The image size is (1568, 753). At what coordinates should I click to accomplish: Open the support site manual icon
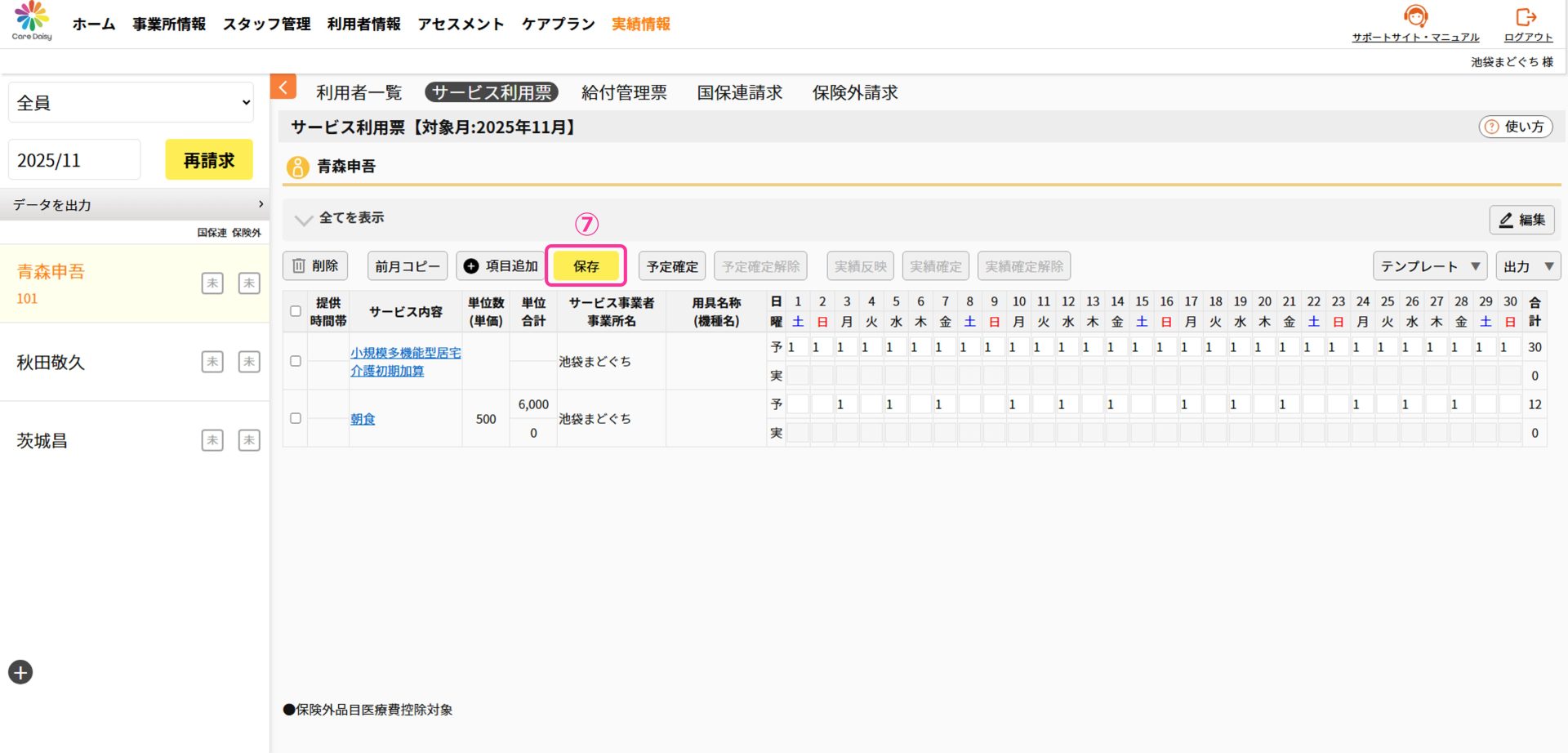(1415, 17)
